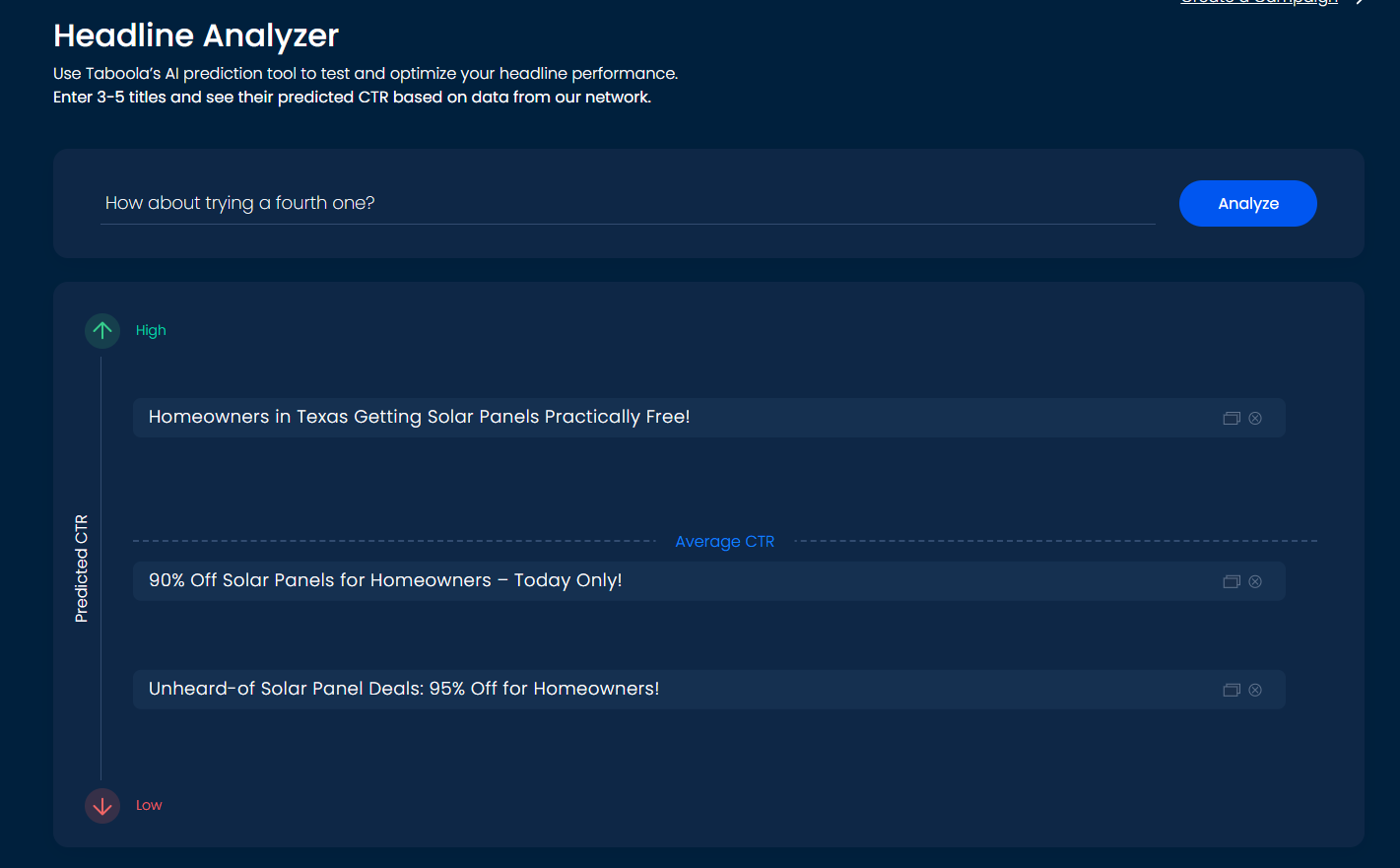Click the red Low down-arrow icon
The image size is (1400, 868).
click(102, 806)
